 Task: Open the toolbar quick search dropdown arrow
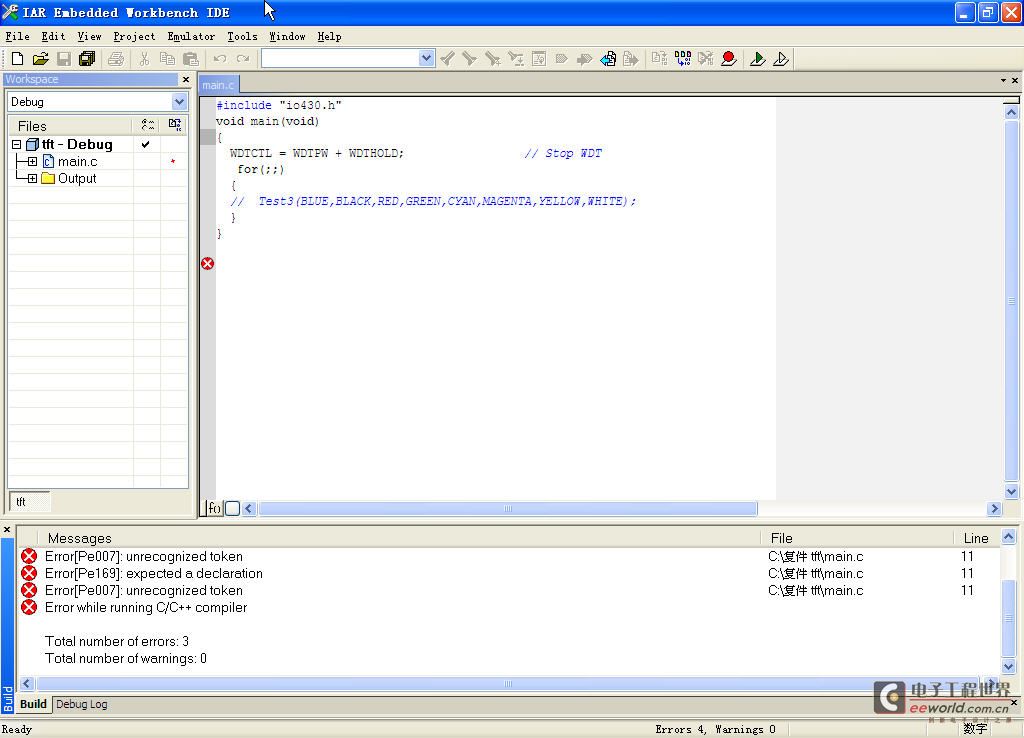click(426, 58)
